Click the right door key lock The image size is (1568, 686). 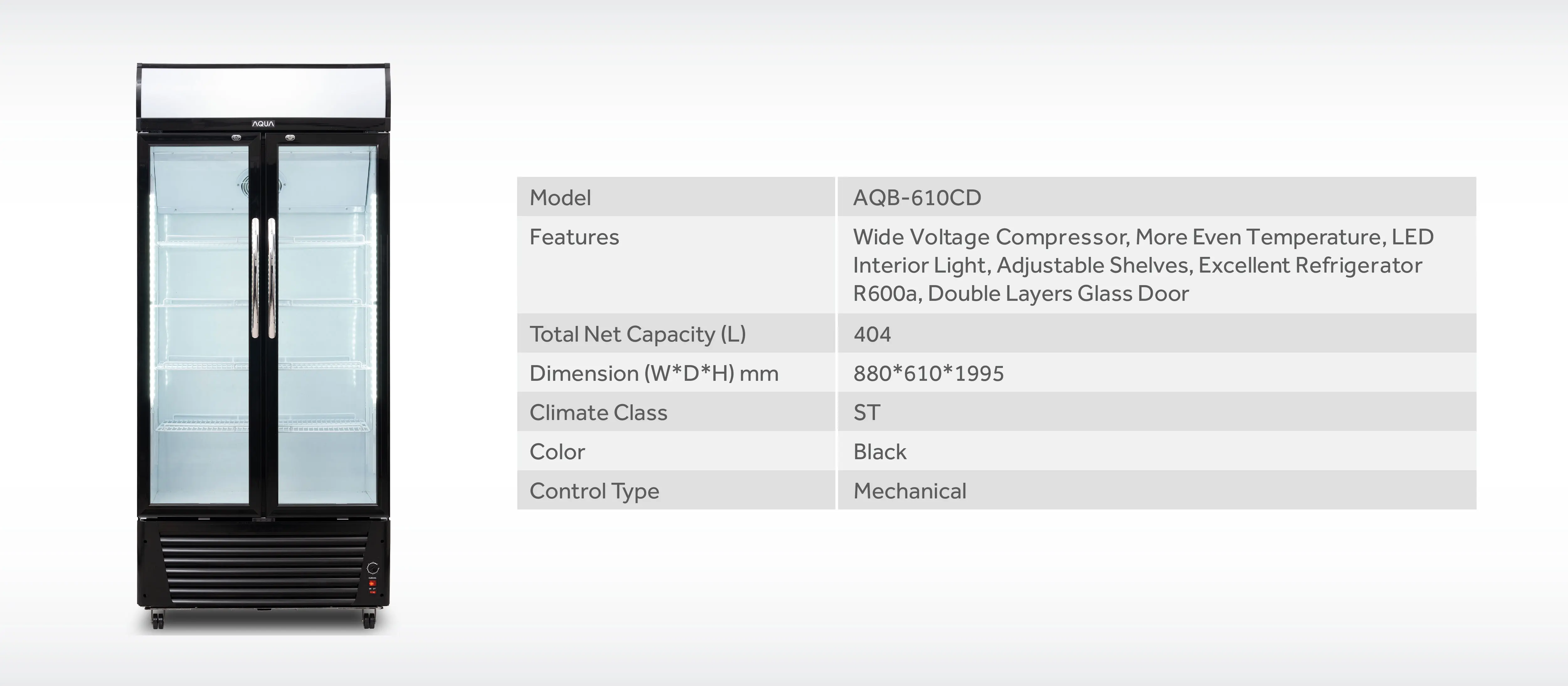tap(290, 138)
